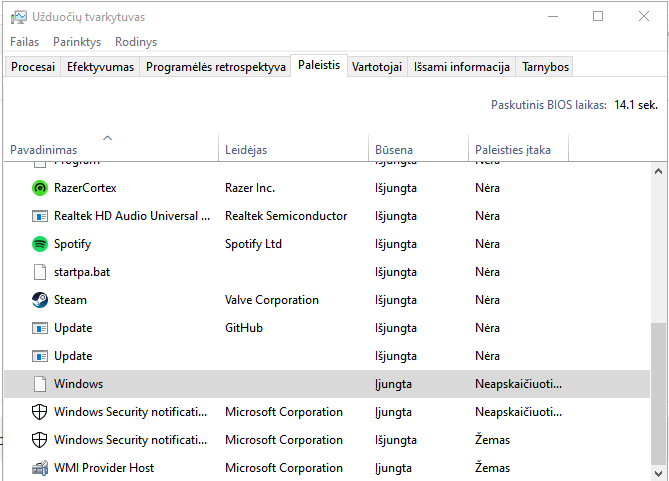Click Išjungta status in the Steam row

[396, 300]
